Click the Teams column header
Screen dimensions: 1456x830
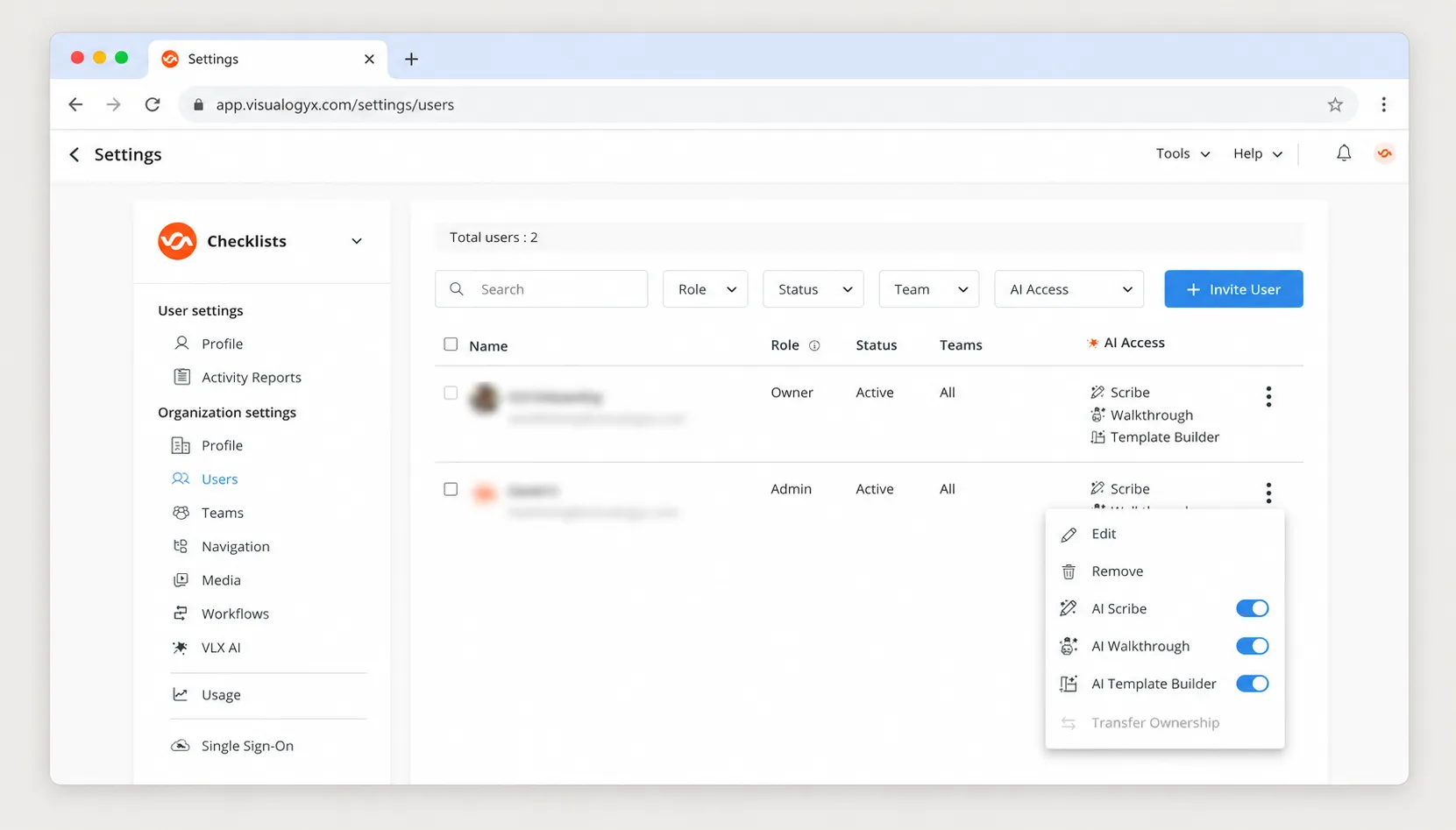pyautogui.click(x=961, y=345)
